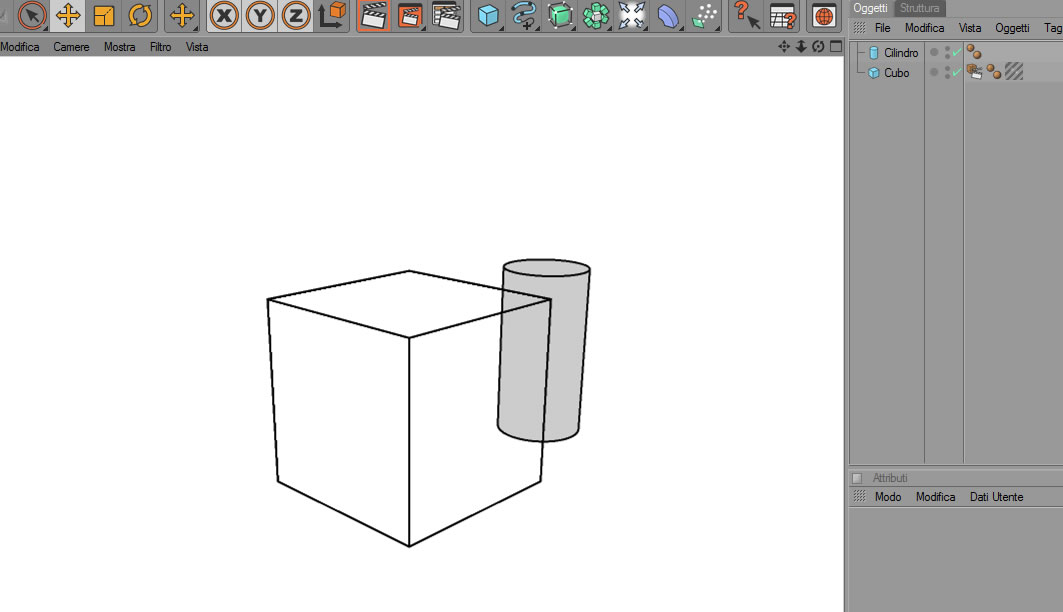Toggle X axis lock
This screenshot has width=1063, height=612.
(224, 16)
